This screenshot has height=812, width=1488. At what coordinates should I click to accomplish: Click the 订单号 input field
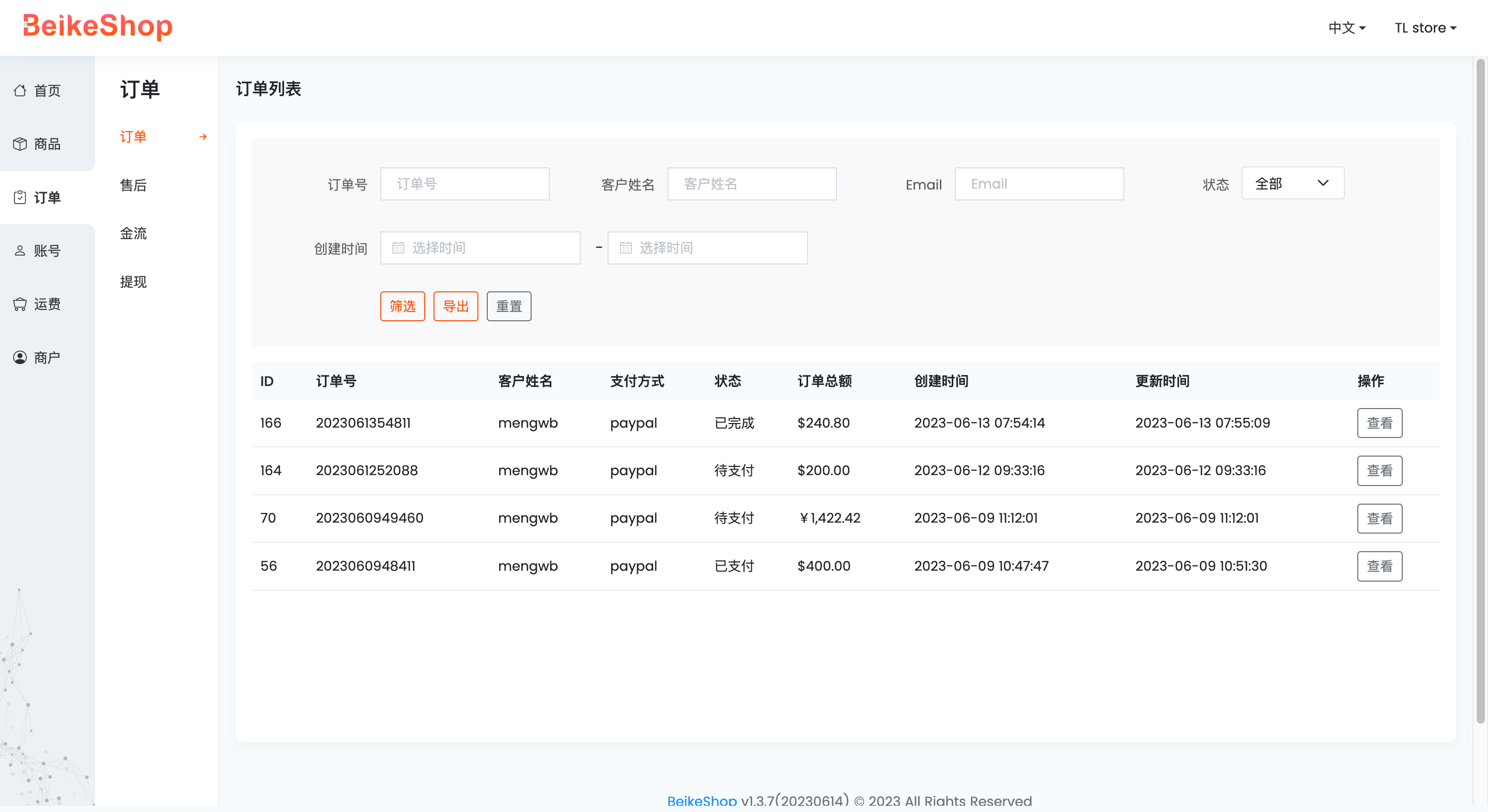464,184
